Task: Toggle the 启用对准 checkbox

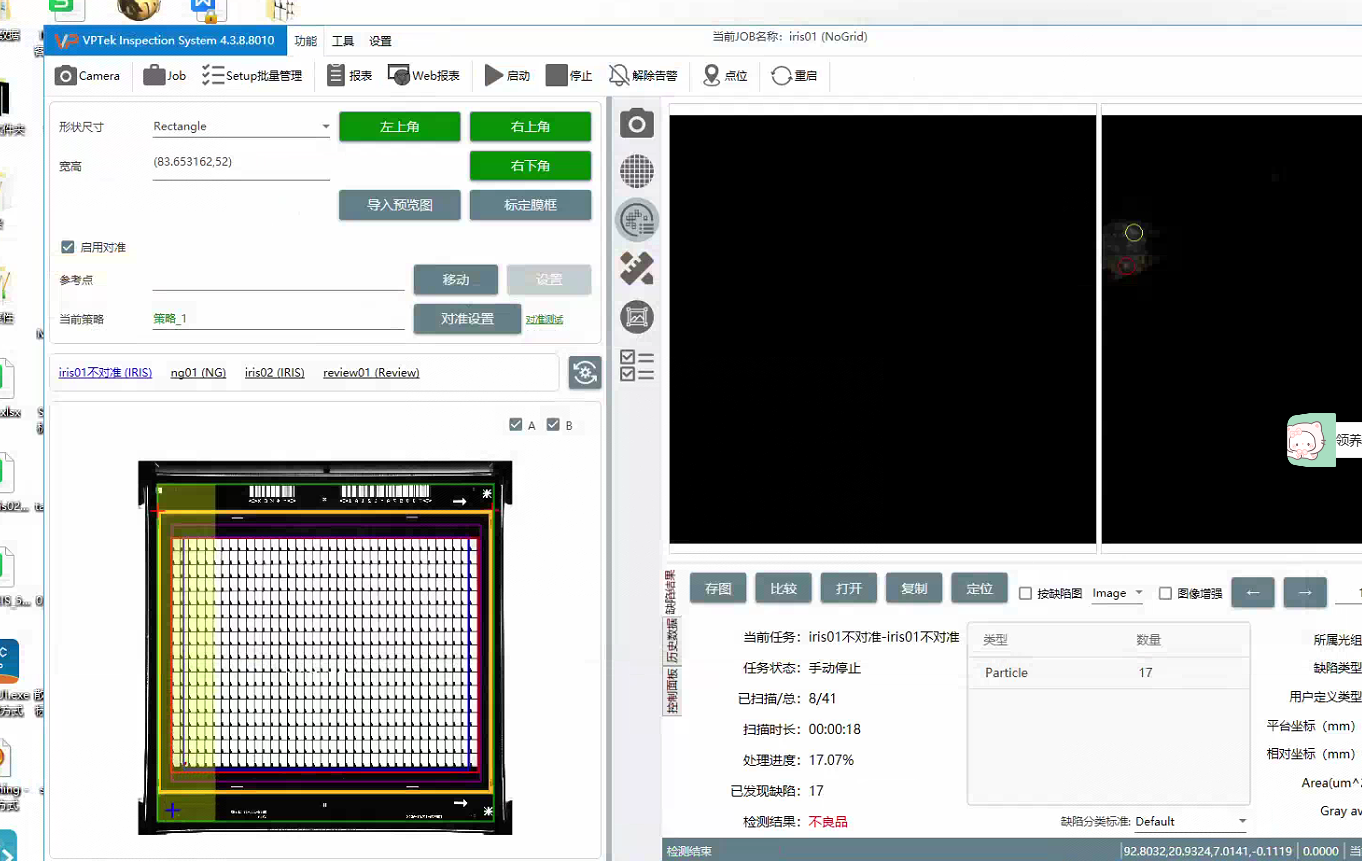Action: pos(68,247)
